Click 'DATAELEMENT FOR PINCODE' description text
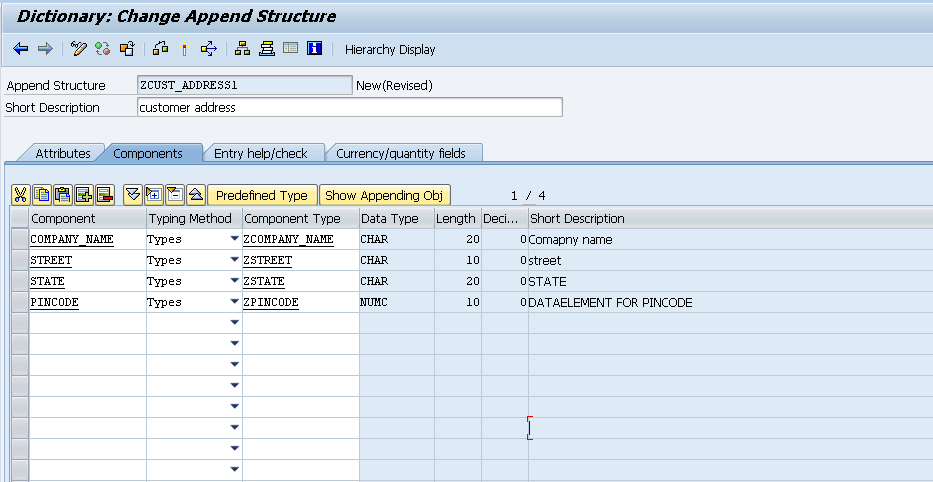 (610, 303)
